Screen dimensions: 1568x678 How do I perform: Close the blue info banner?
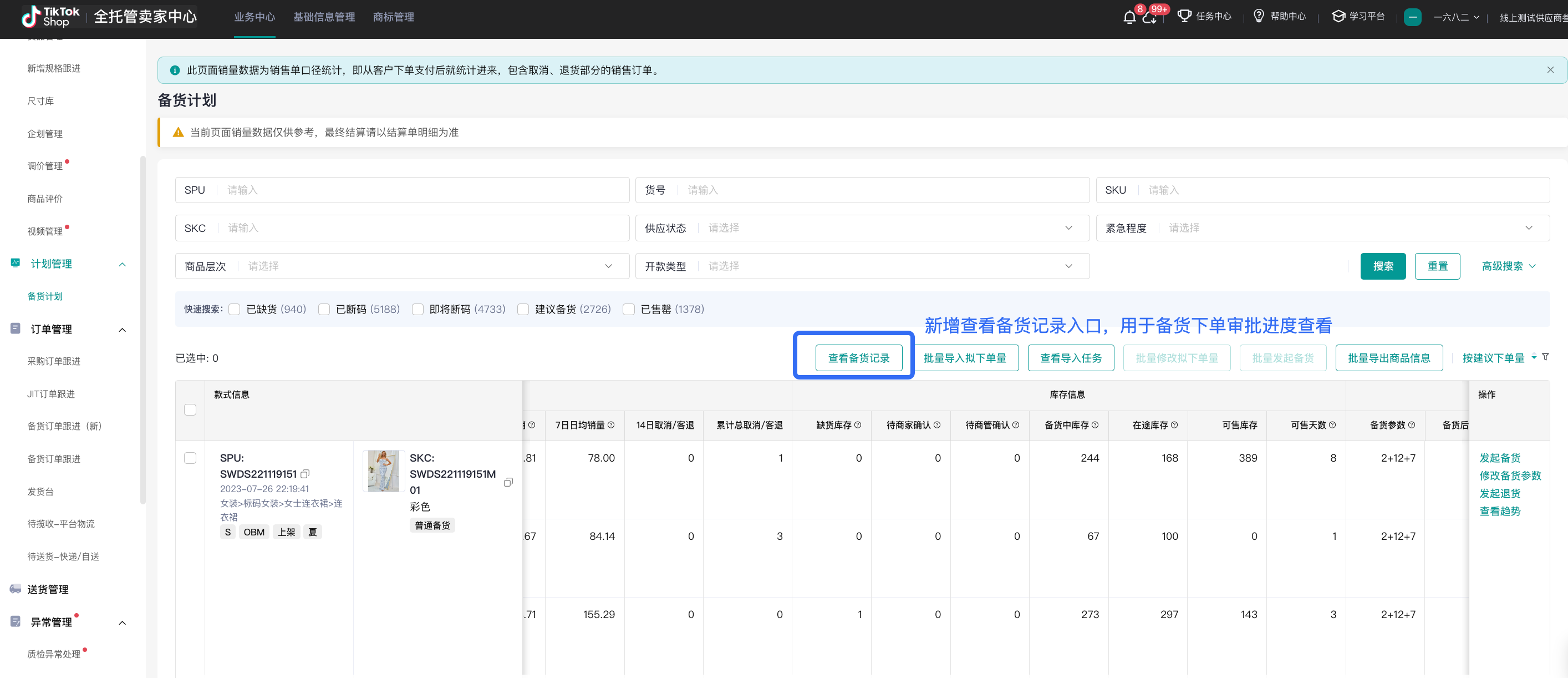[1550, 70]
